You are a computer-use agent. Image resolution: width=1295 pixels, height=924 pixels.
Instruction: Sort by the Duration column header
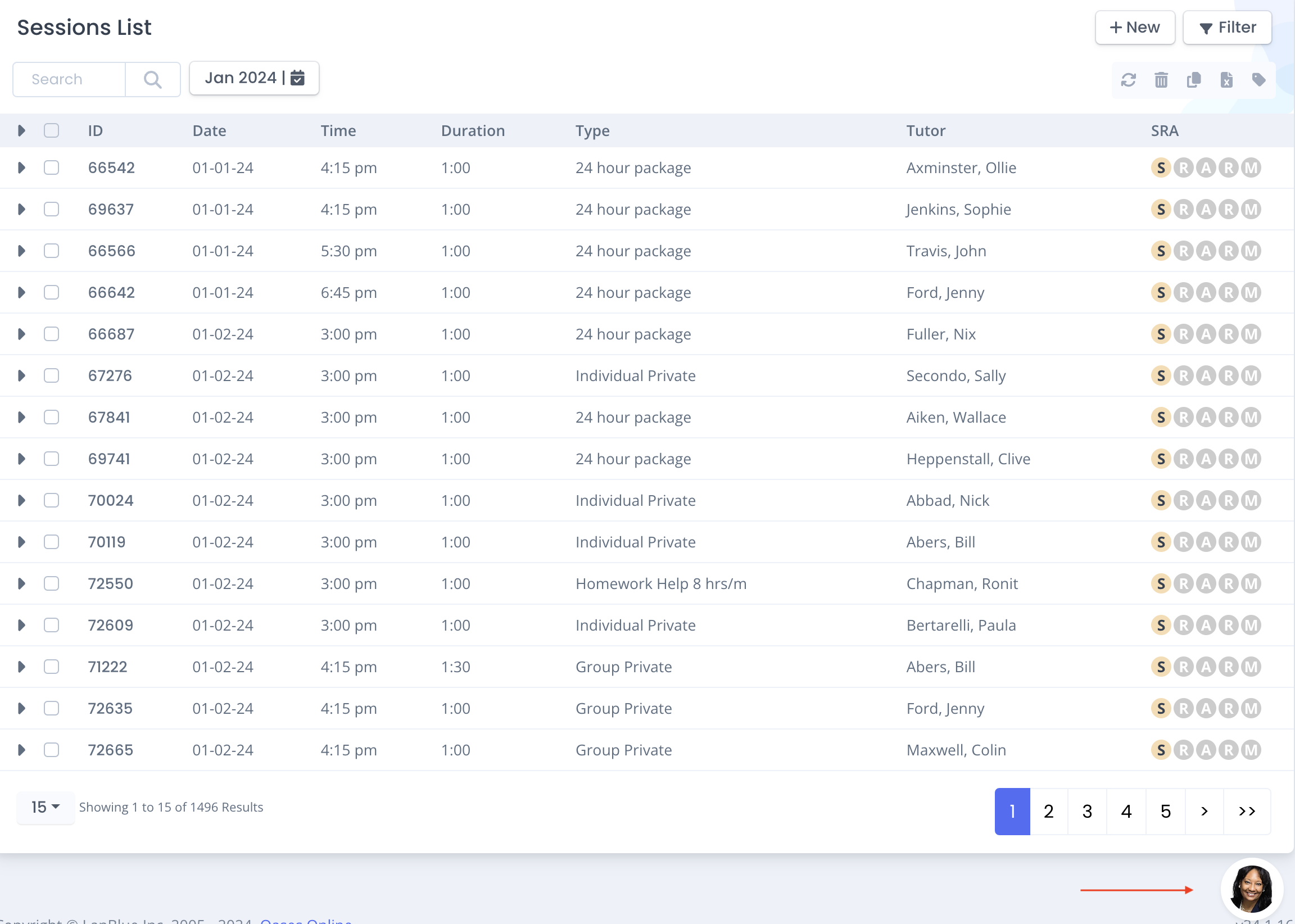tap(473, 130)
